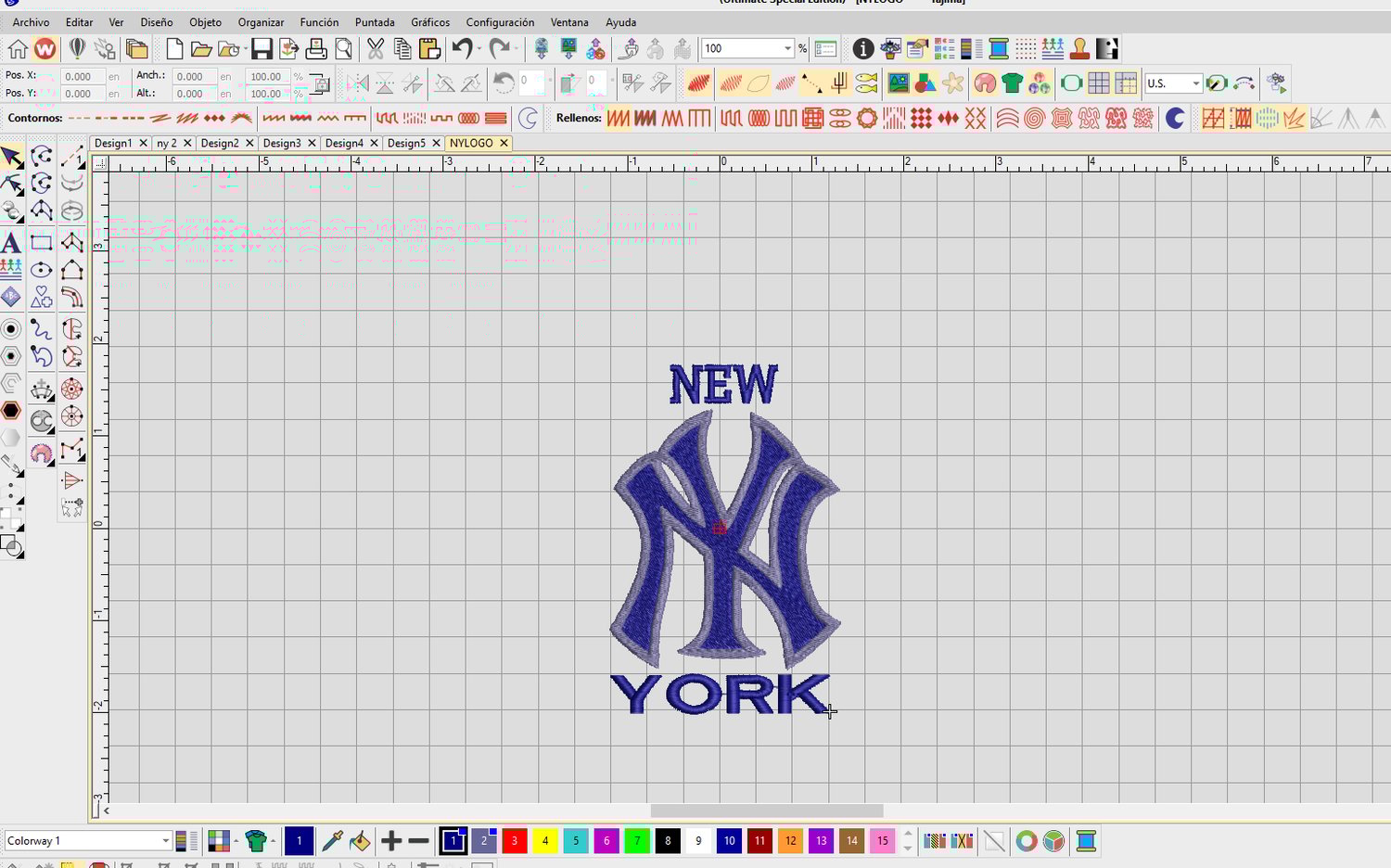This screenshot has height=868, width=1391.
Task: Select the rectangle shape tool
Action: 42,243
